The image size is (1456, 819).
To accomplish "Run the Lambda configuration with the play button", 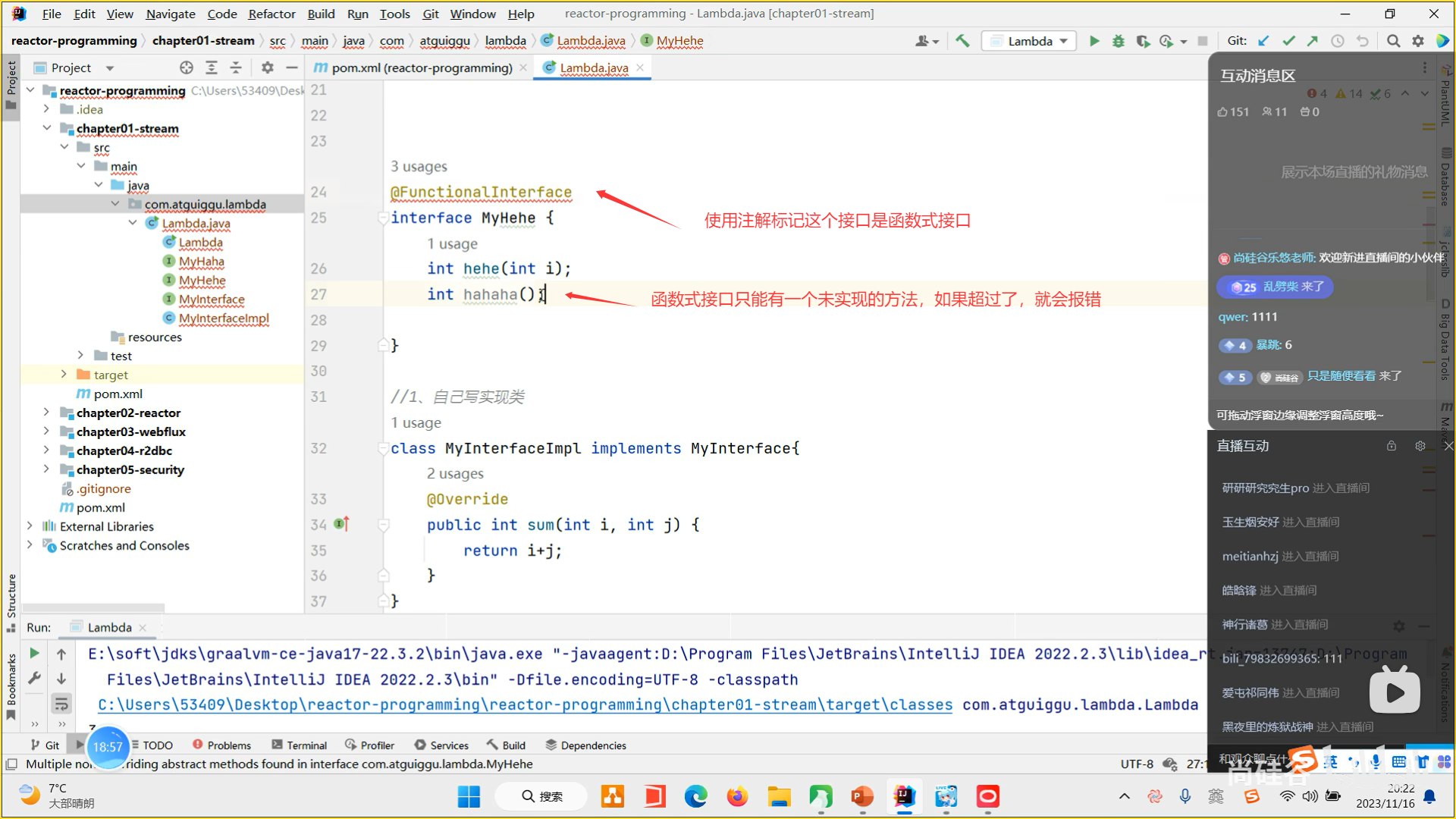I will pos(1094,41).
